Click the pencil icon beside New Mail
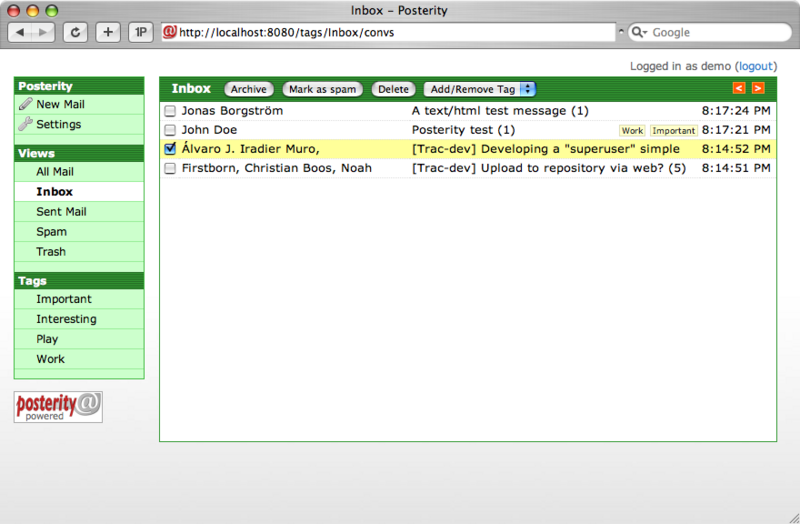This screenshot has width=800, height=524. 26,104
